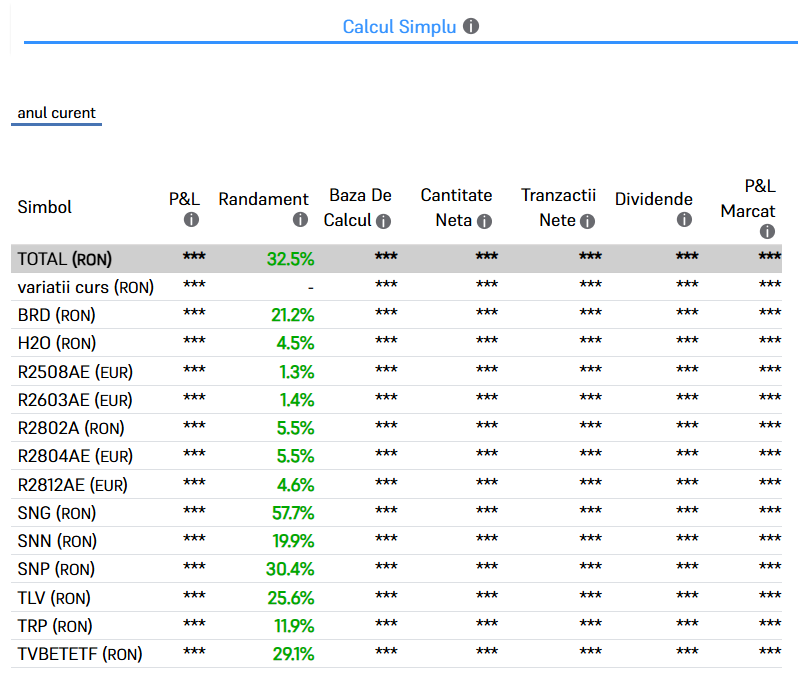Open the TVBETETF (RON) symbol row

80,654
